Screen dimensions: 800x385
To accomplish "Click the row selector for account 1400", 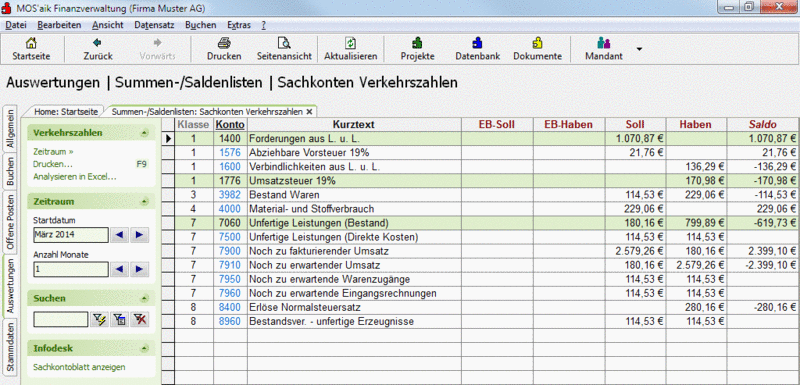I will 168,138.
